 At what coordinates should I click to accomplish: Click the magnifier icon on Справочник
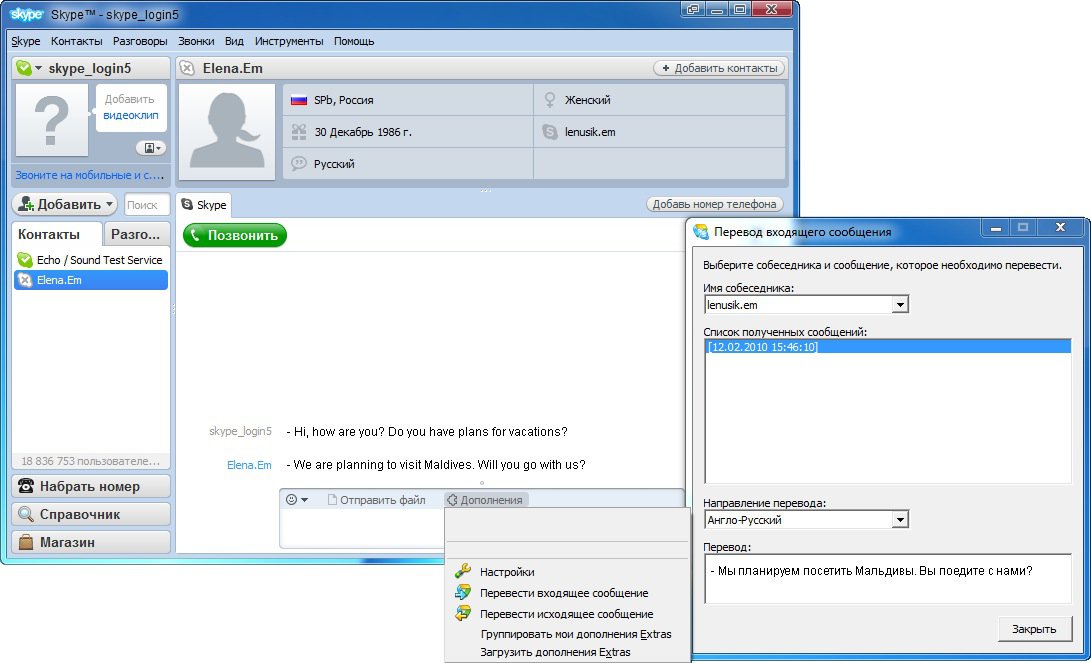point(26,514)
